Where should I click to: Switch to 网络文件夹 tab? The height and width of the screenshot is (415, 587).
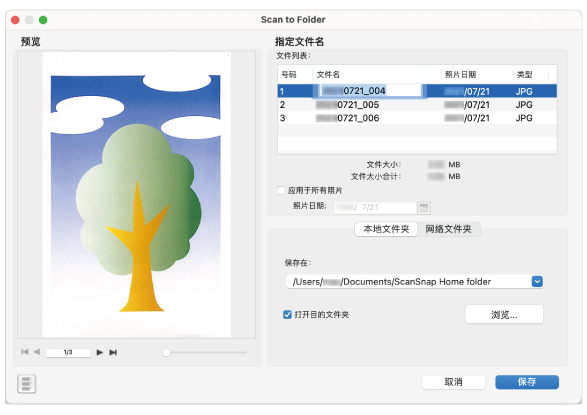448,229
